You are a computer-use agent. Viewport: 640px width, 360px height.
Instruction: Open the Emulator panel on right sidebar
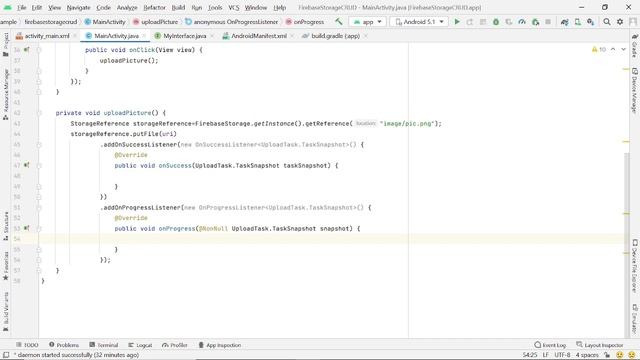(635, 319)
